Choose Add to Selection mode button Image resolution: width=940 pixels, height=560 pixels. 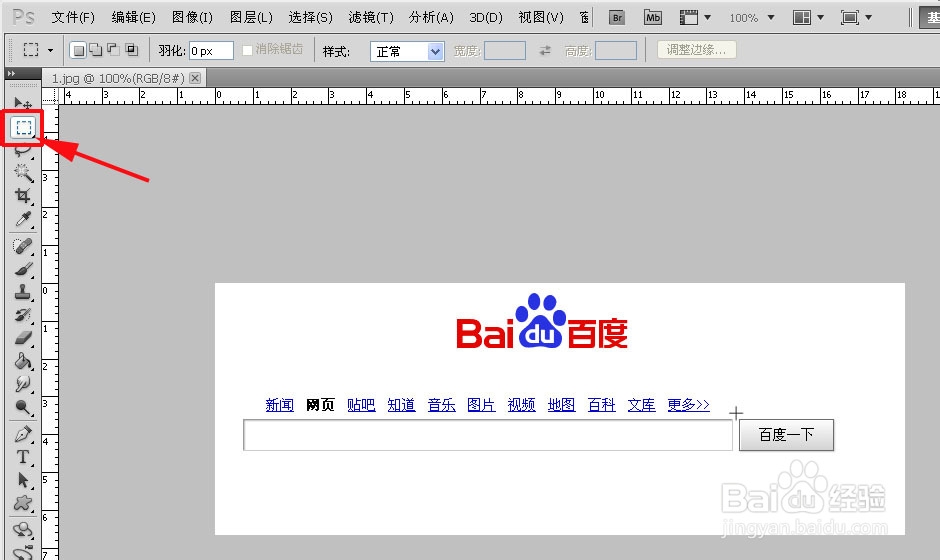(96, 50)
